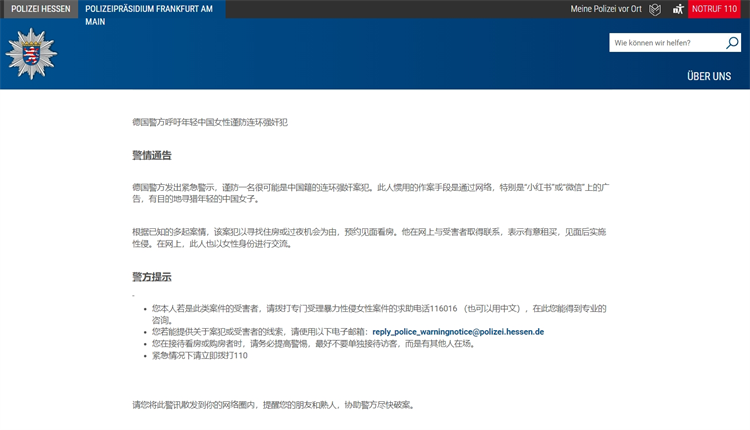The image size is (750, 430).
Task: Click the reply_police_warningnotice email link
Action: (458, 331)
